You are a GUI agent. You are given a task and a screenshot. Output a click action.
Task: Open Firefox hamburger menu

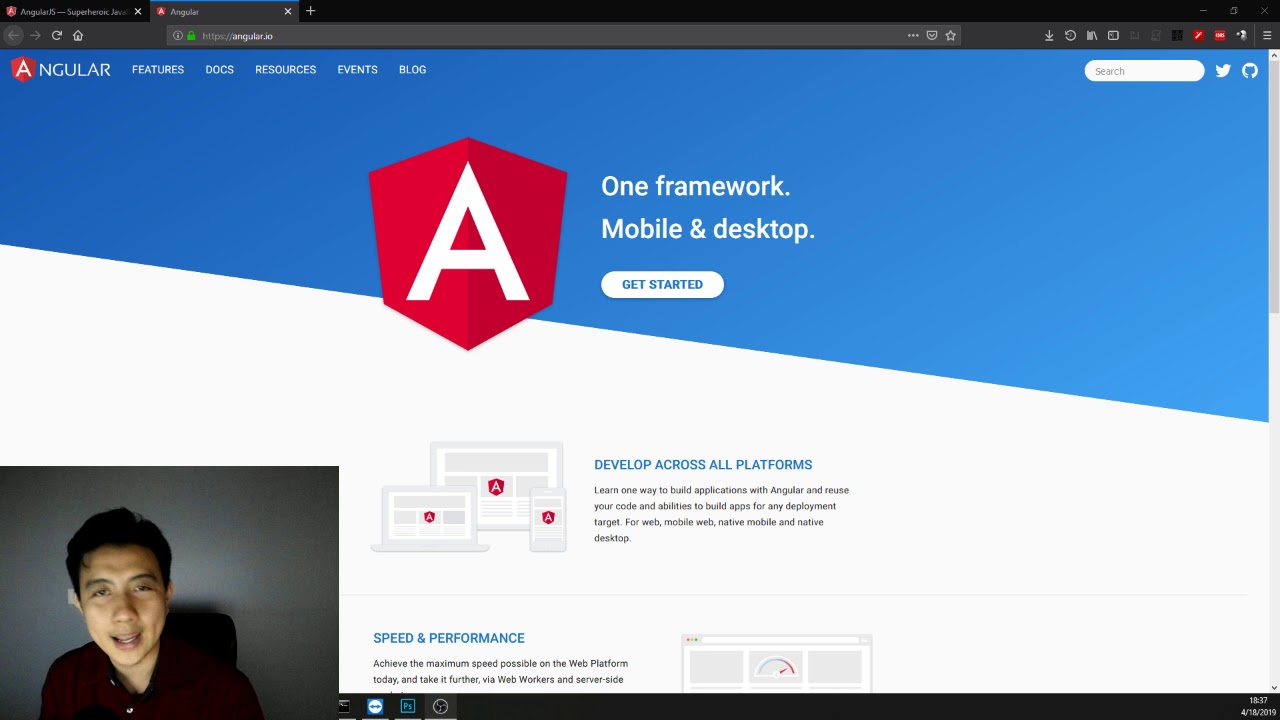pos(1267,35)
